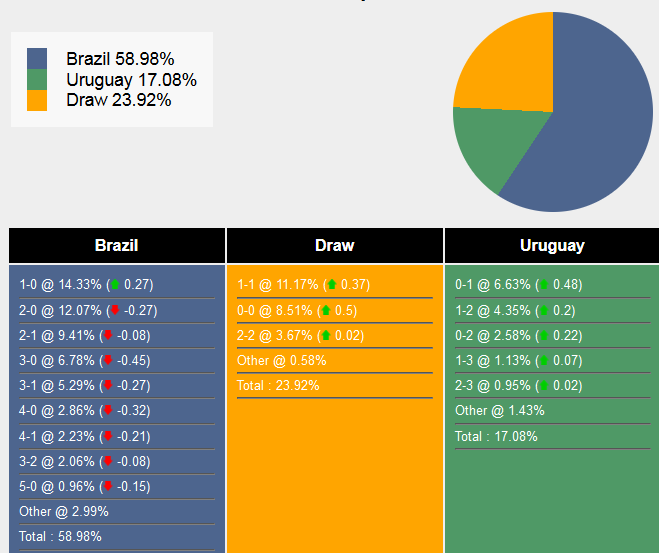Click the red down arrow beside 2-0 score
The height and width of the screenshot is (553, 659).
(x=115, y=310)
